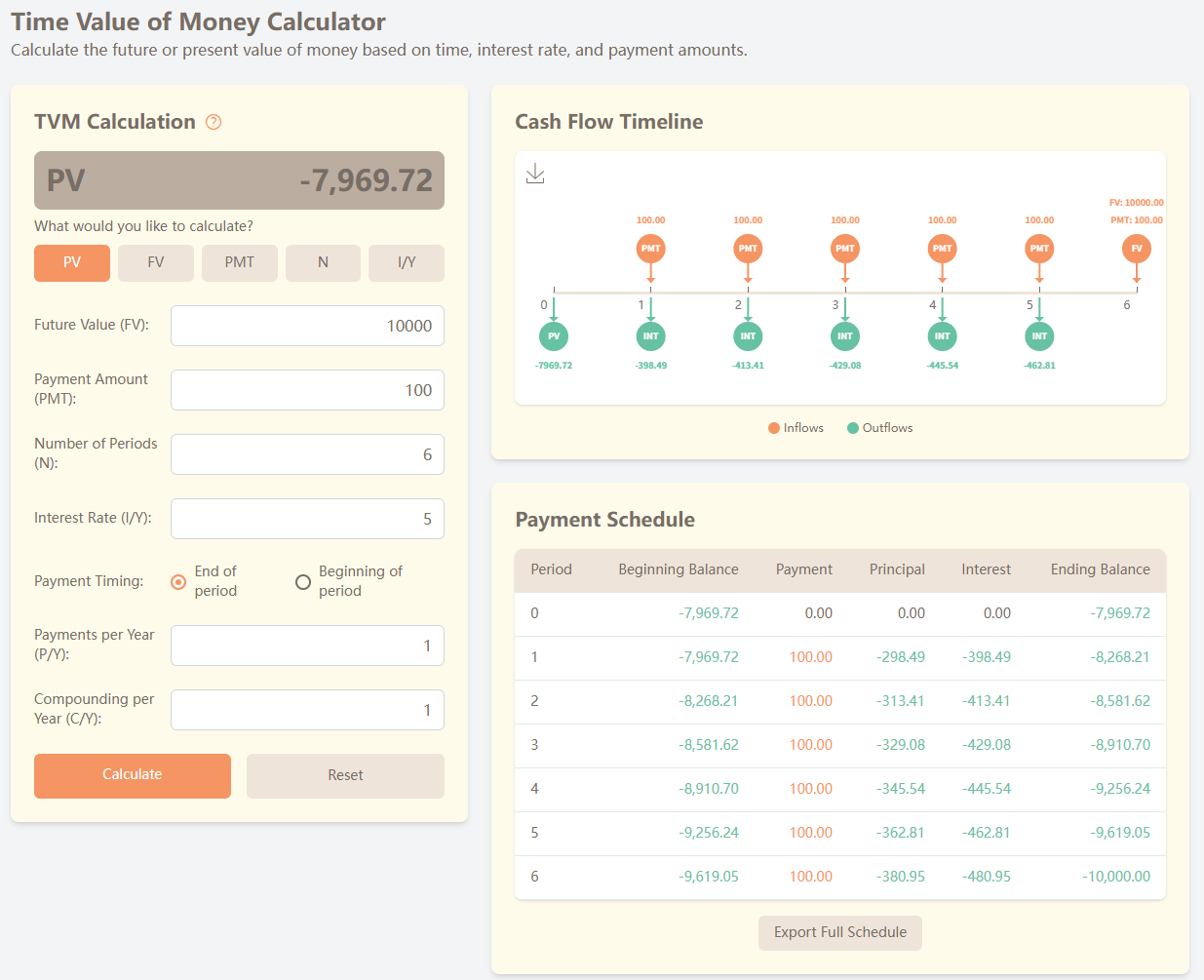Viewport: 1204px width, 980px height.
Task: Click inside the Interest Rate field
Action: point(307,518)
